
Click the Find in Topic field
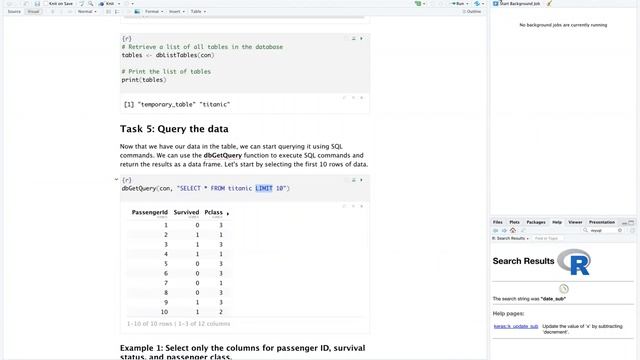coord(548,238)
